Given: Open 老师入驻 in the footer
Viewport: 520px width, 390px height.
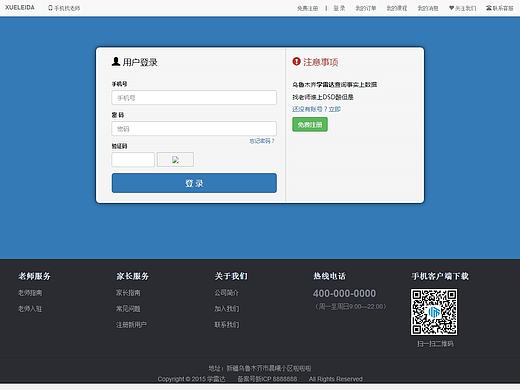Looking at the screenshot, I should (30, 309).
